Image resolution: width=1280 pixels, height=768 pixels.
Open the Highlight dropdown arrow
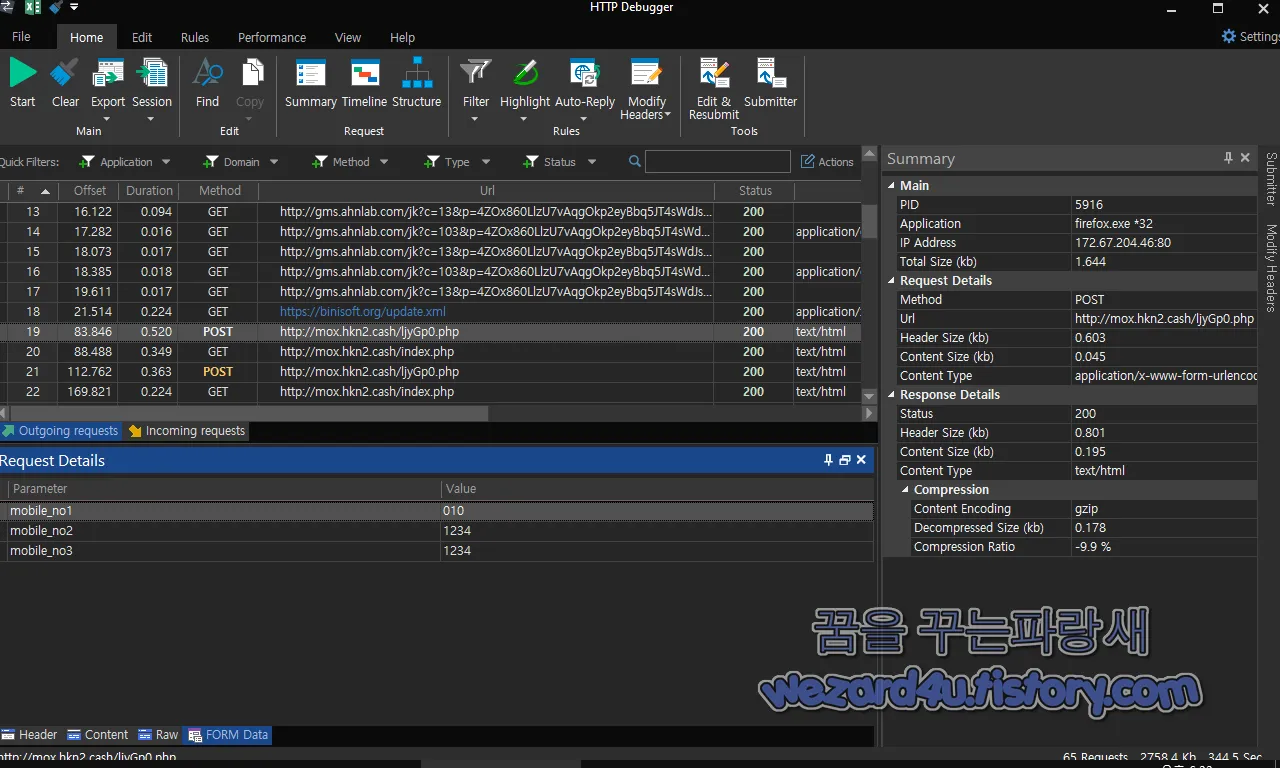[x=524, y=119]
